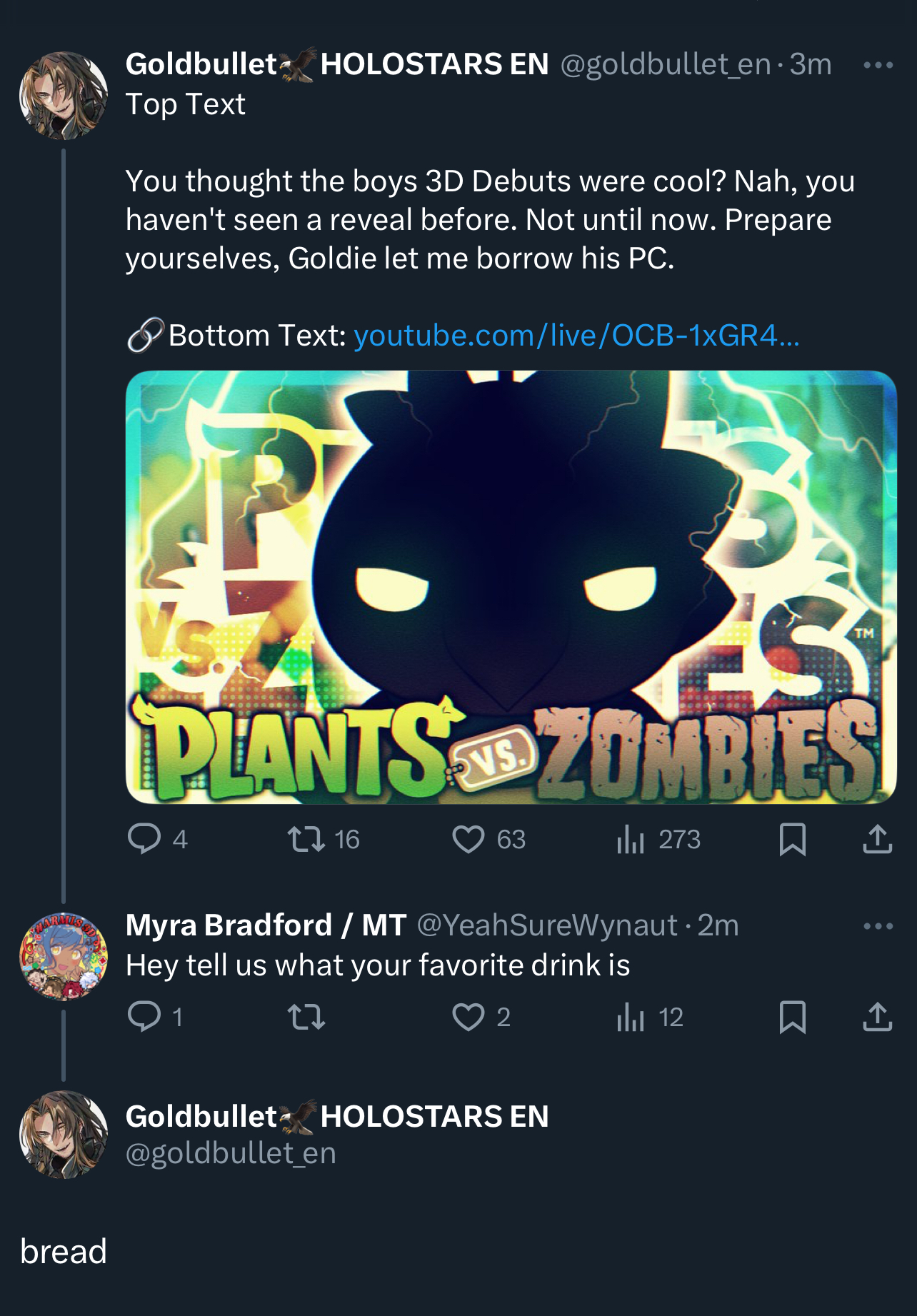This screenshot has height=1316, width=917.
Task: Bookmark Goldbullet's stream announcement tweet
Action: 793,839
